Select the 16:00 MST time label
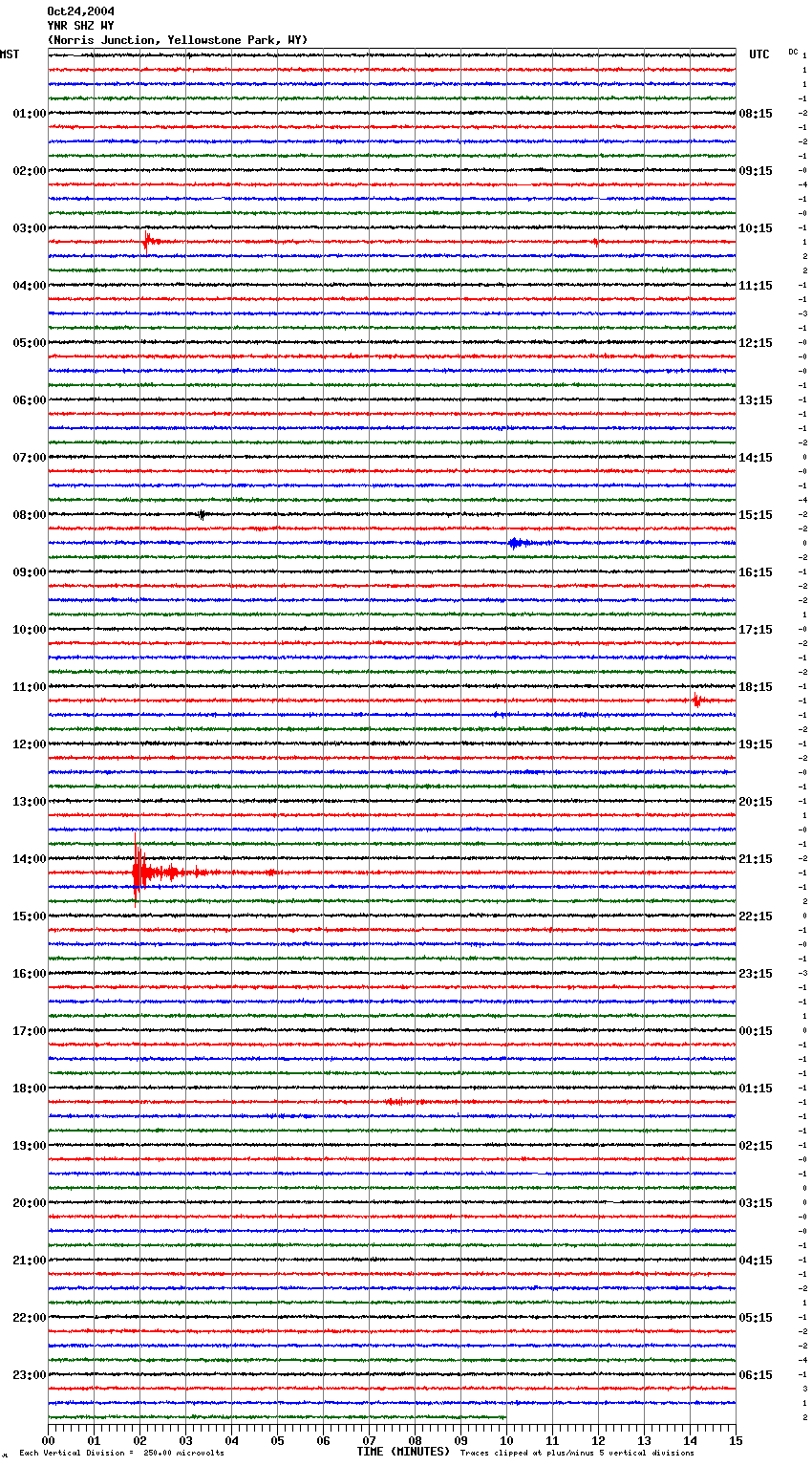812x1466 pixels. point(30,974)
